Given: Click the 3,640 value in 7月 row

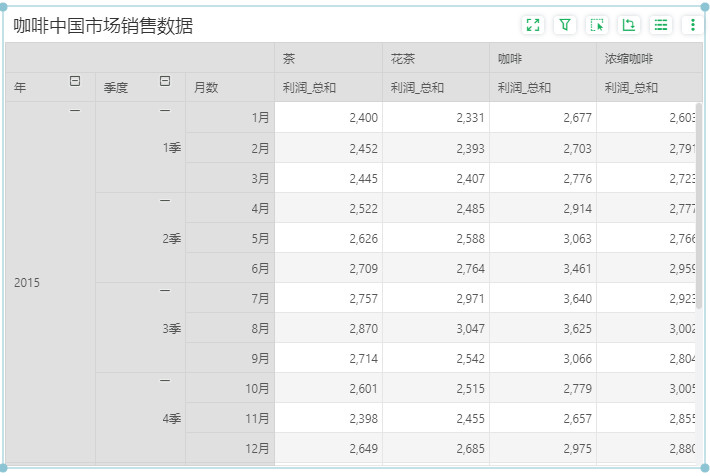Looking at the screenshot, I should (x=577, y=298).
